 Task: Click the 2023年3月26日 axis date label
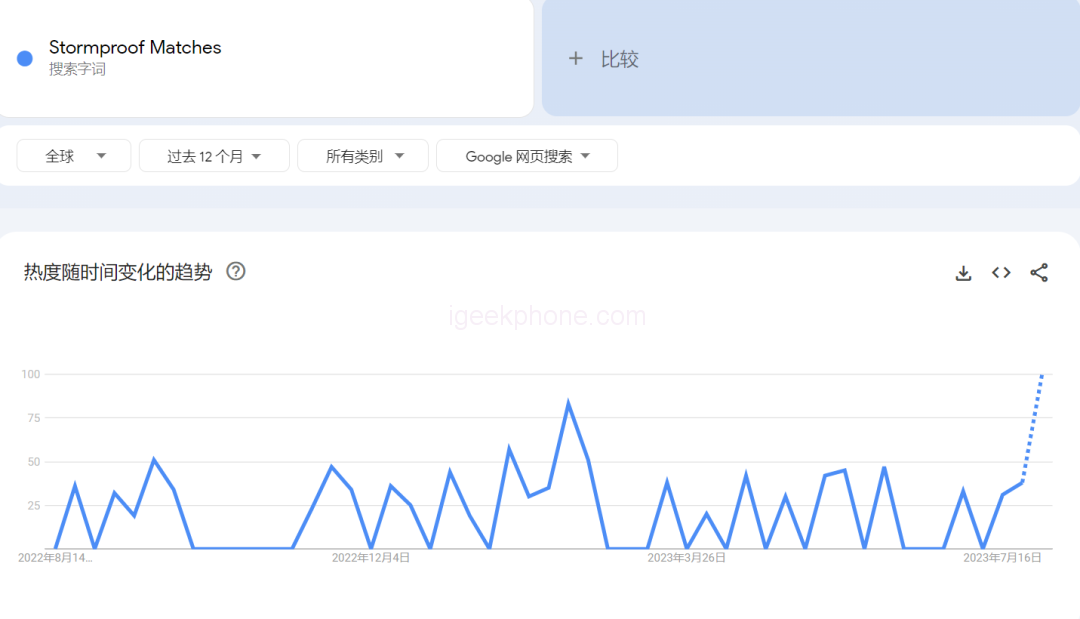686,558
